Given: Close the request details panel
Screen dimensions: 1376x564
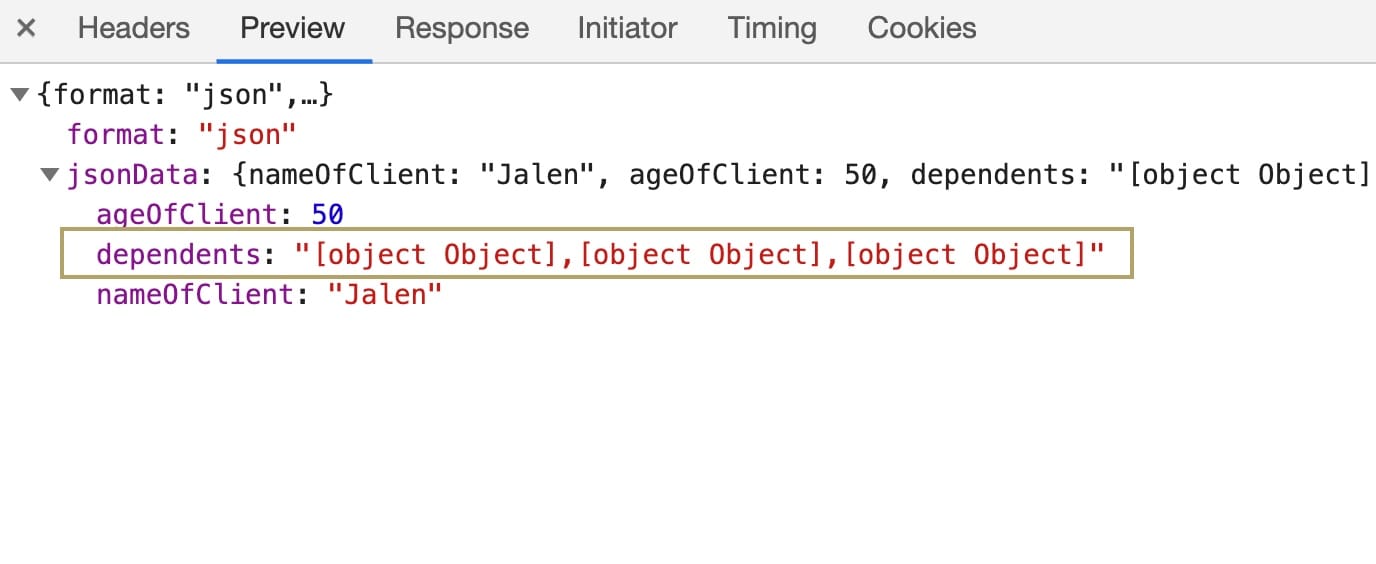Looking at the screenshot, I should 27,28.
